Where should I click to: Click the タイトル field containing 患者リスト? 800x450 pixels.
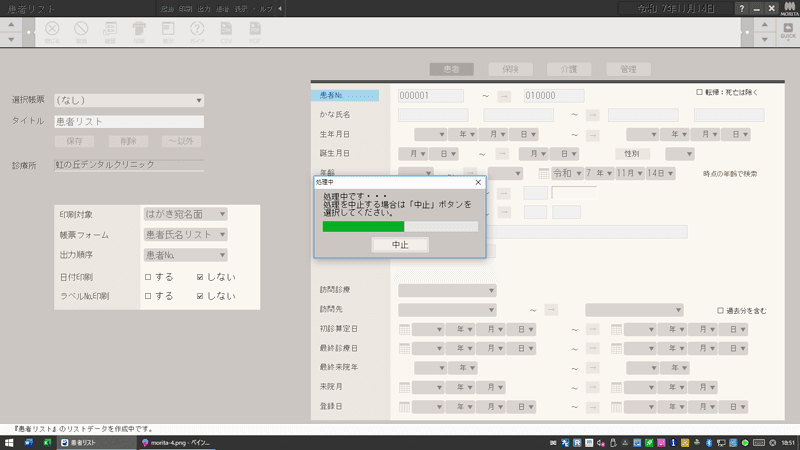(129, 121)
